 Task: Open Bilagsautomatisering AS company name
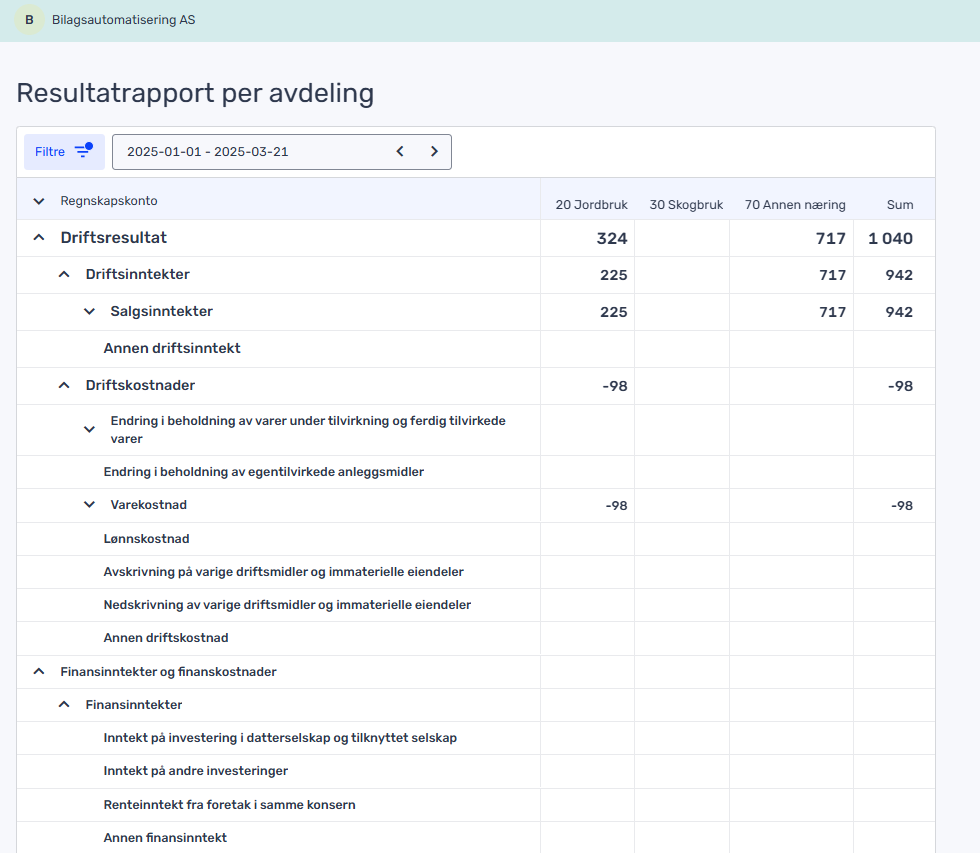tap(123, 20)
